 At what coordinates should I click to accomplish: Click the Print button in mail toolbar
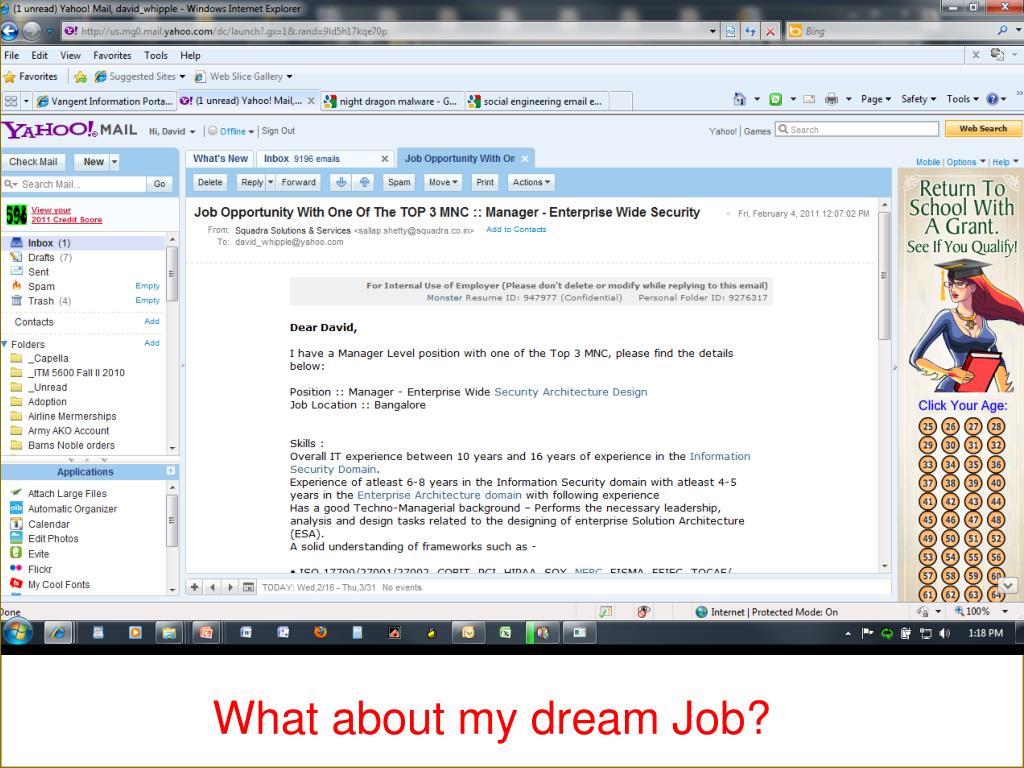[x=485, y=182]
